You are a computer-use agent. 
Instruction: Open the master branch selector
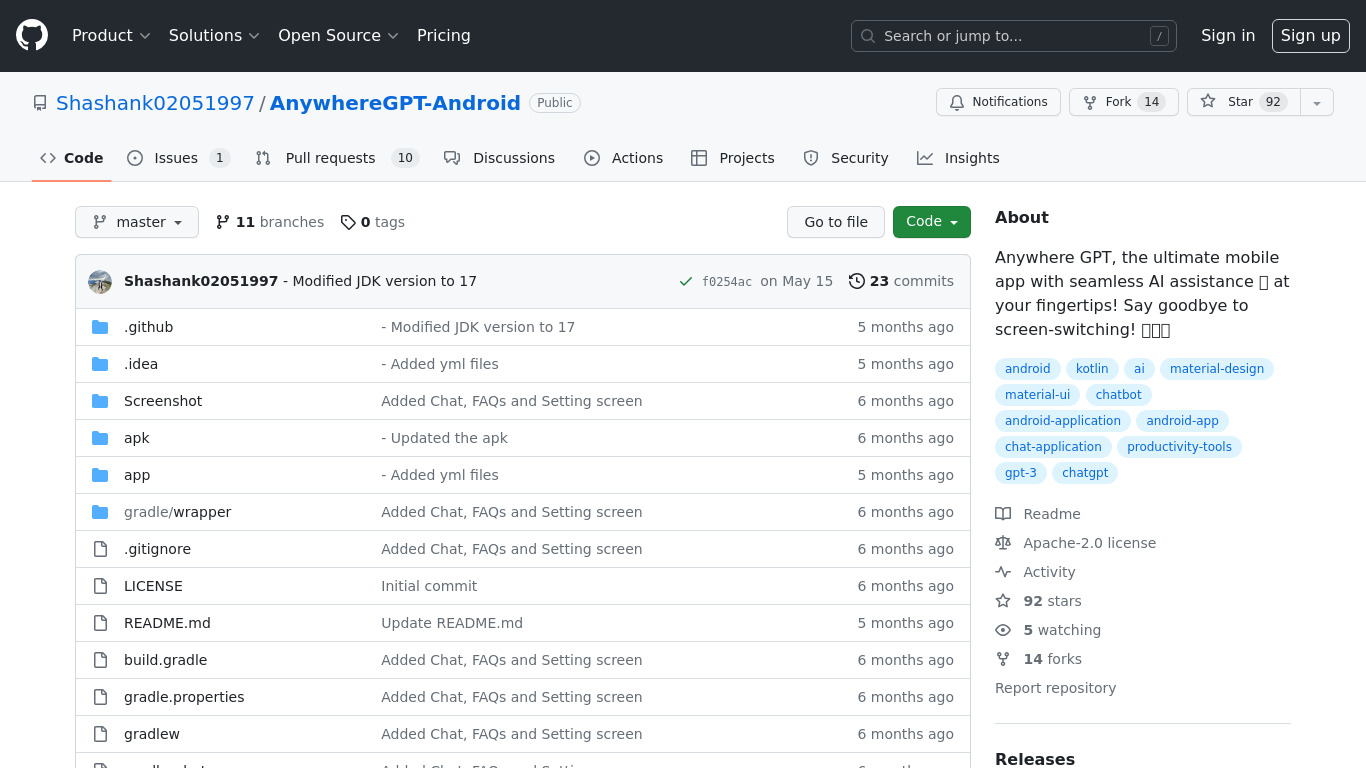tap(137, 222)
